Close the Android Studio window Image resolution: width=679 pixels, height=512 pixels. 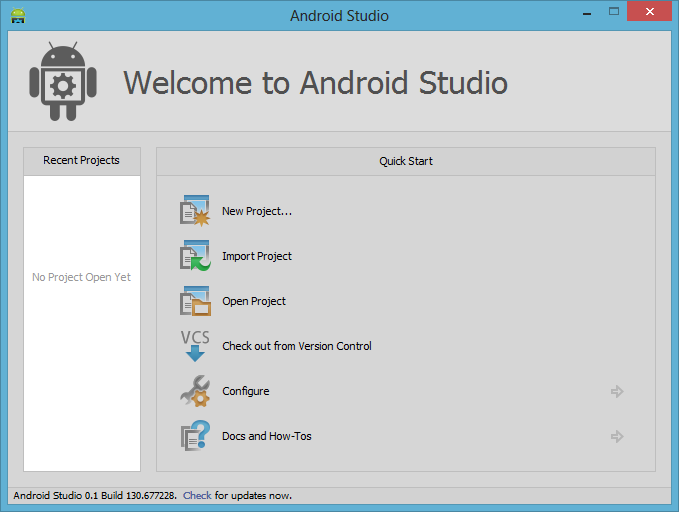[649, 12]
